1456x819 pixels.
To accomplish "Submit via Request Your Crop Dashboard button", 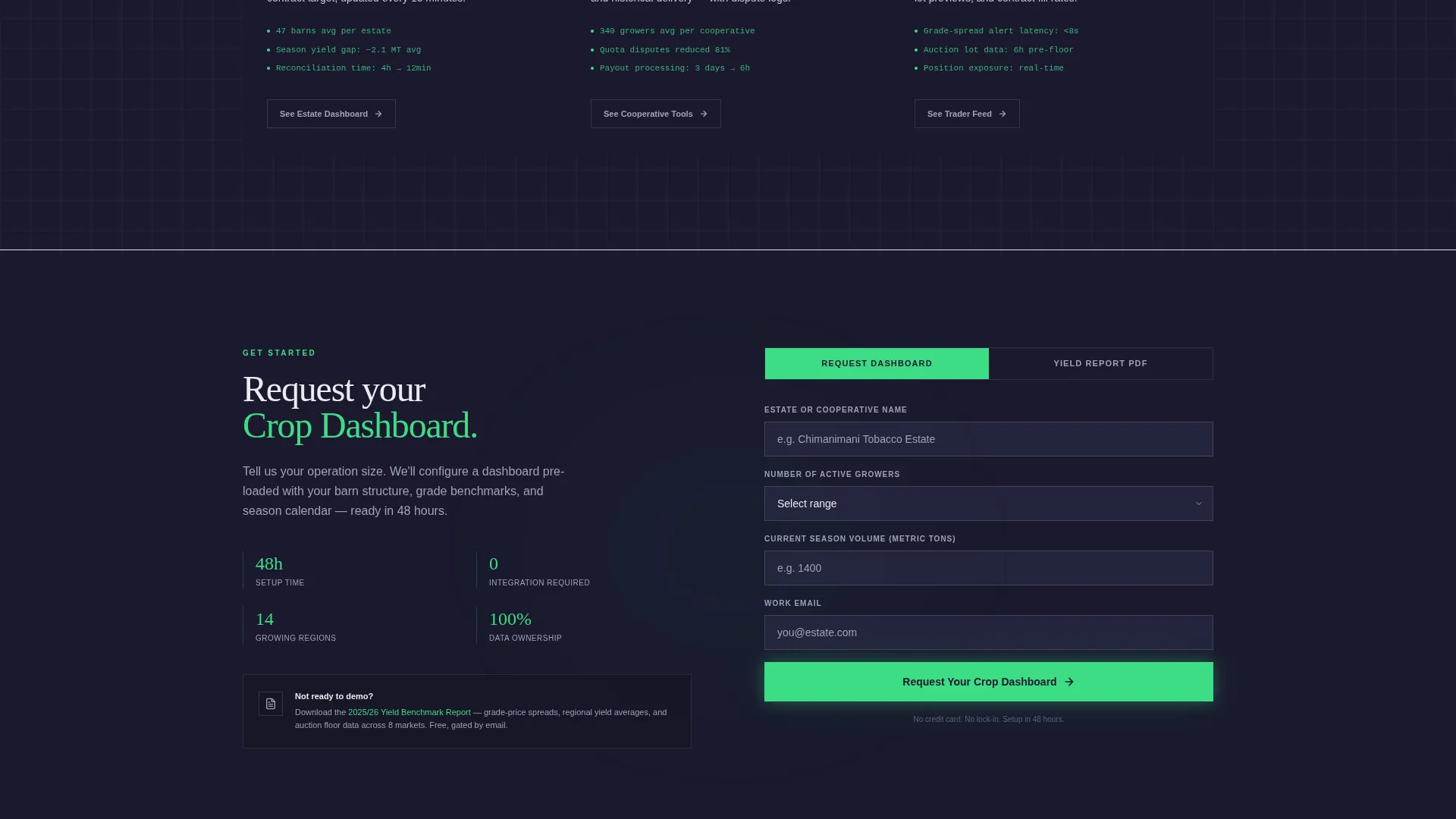I will (x=989, y=682).
